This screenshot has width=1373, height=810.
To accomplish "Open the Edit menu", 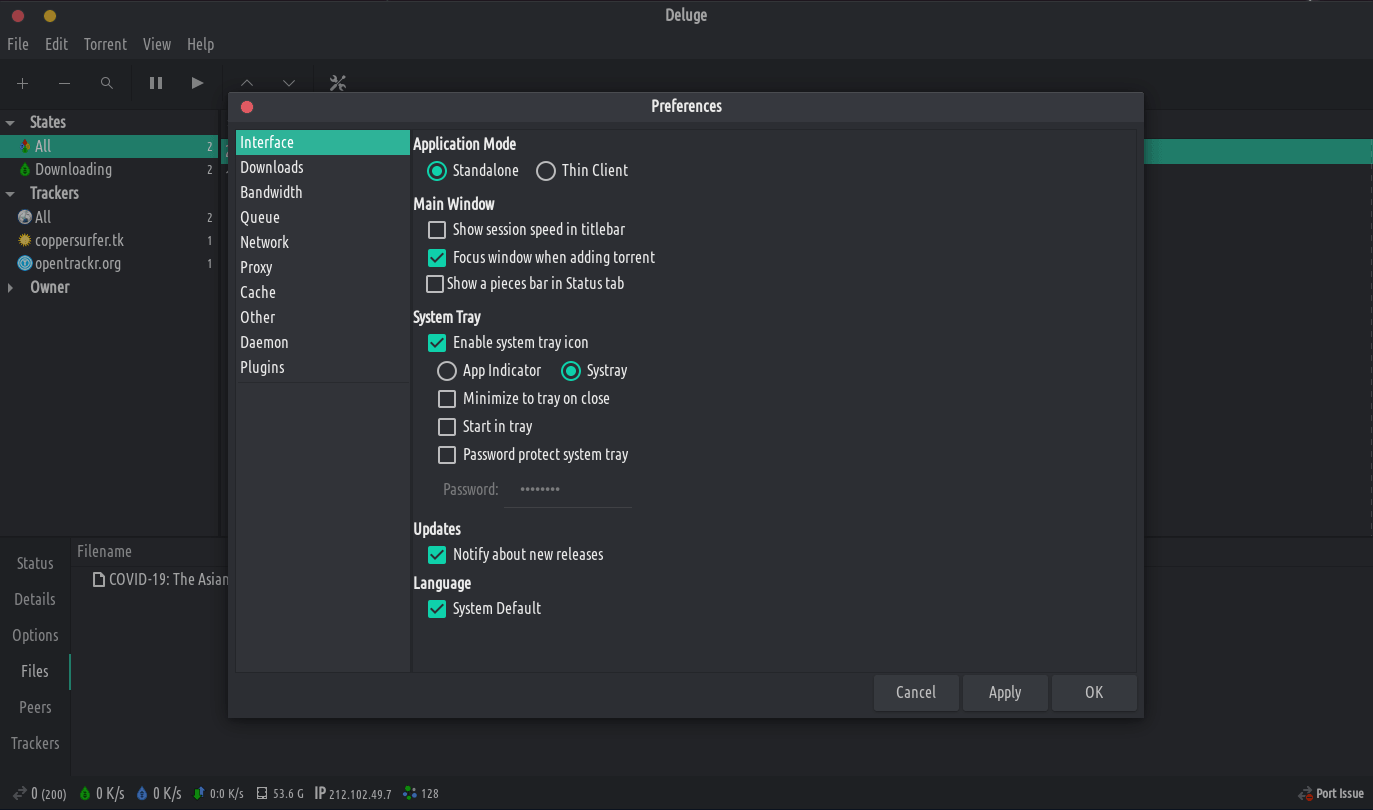I will (57, 44).
